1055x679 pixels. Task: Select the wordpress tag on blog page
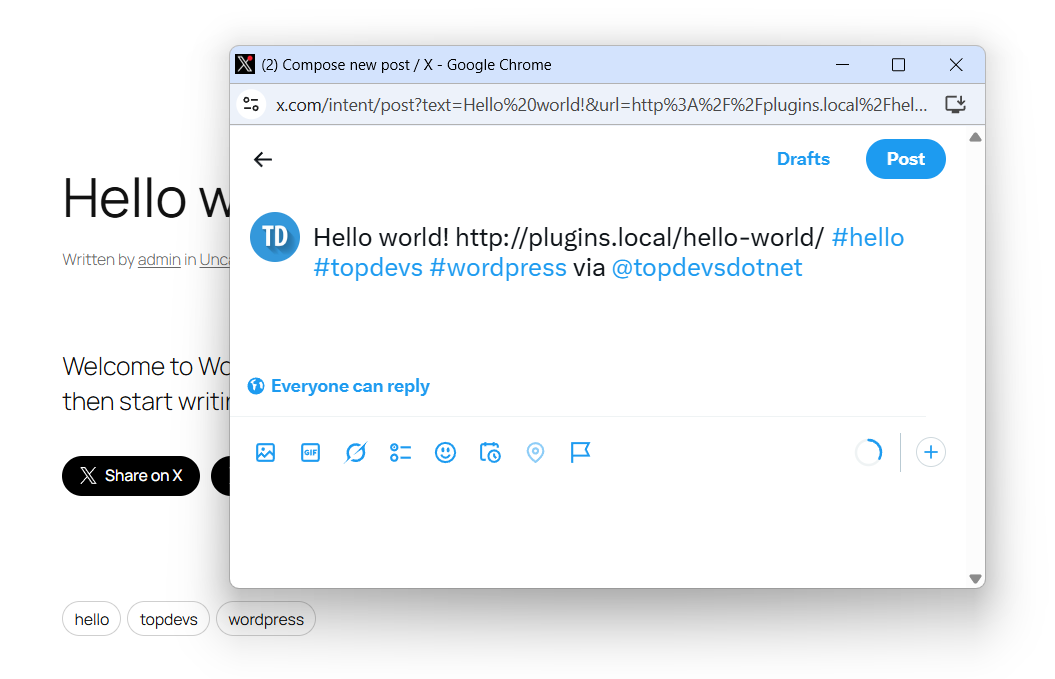coord(266,619)
